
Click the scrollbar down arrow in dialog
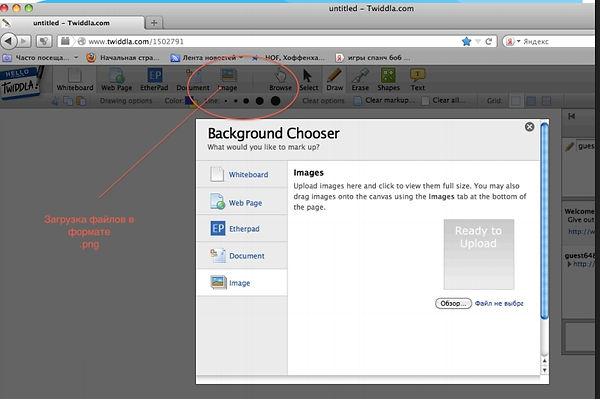point(544,370)
